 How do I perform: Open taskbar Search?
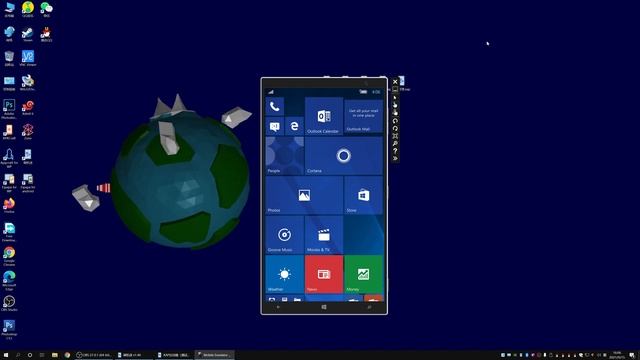point(18,355)
